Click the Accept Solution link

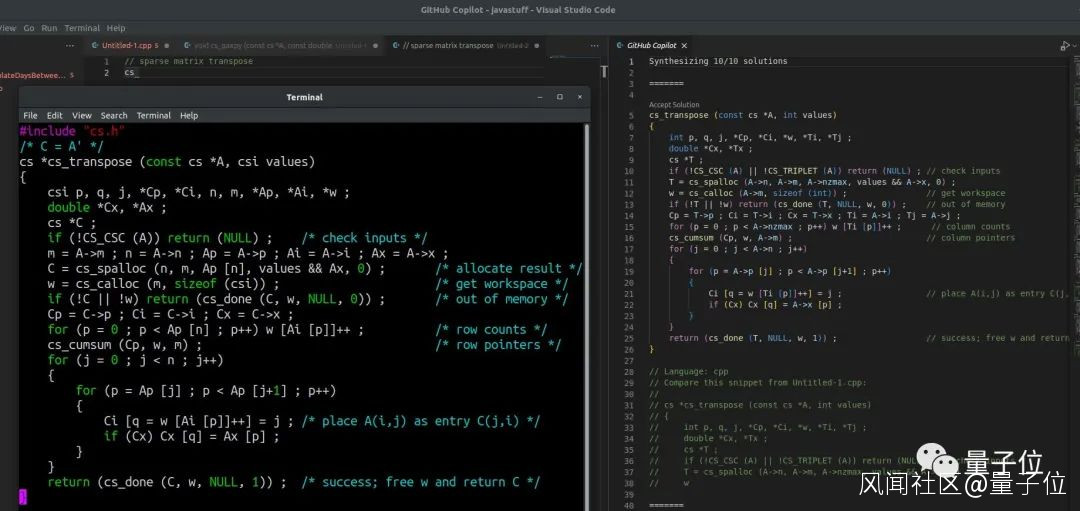pos(674,105)
